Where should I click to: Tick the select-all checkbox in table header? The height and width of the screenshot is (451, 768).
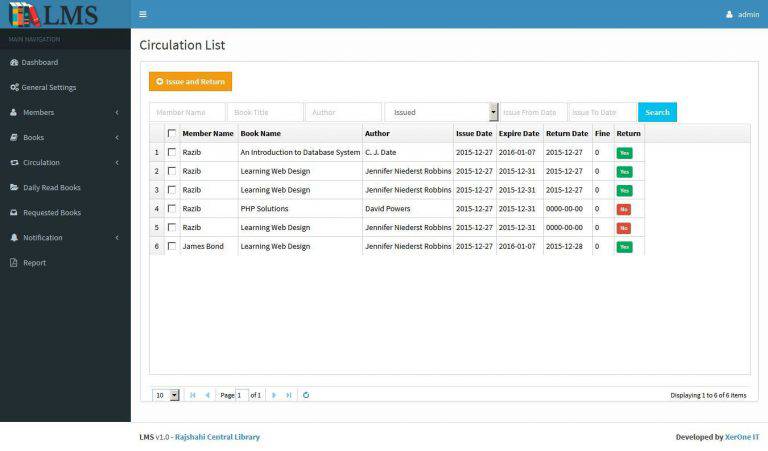[x=172, y=133]
